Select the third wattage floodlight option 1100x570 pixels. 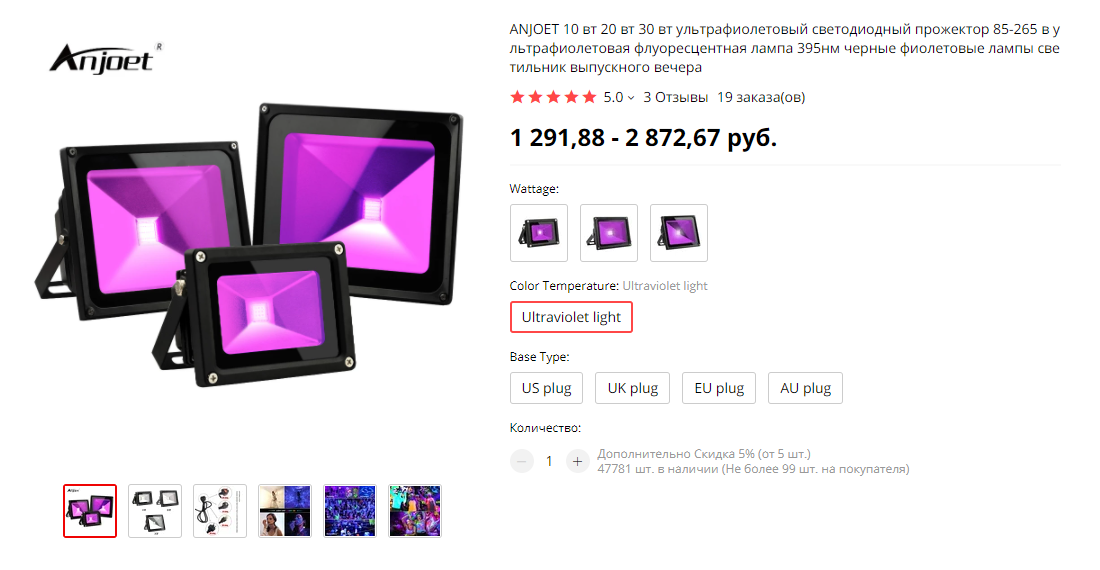[679, 233]
